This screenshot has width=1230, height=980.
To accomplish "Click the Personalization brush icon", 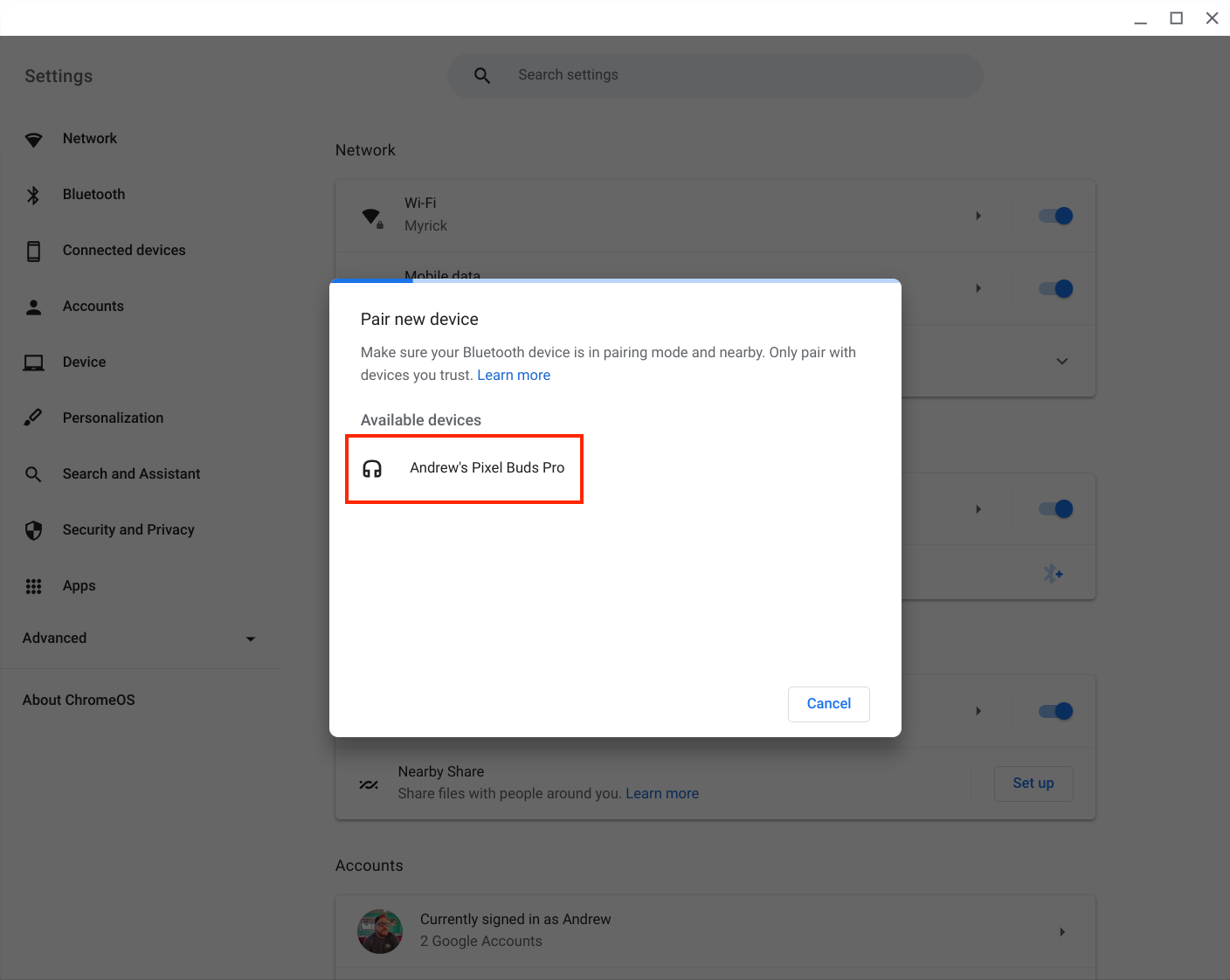I will pos(33,418).
